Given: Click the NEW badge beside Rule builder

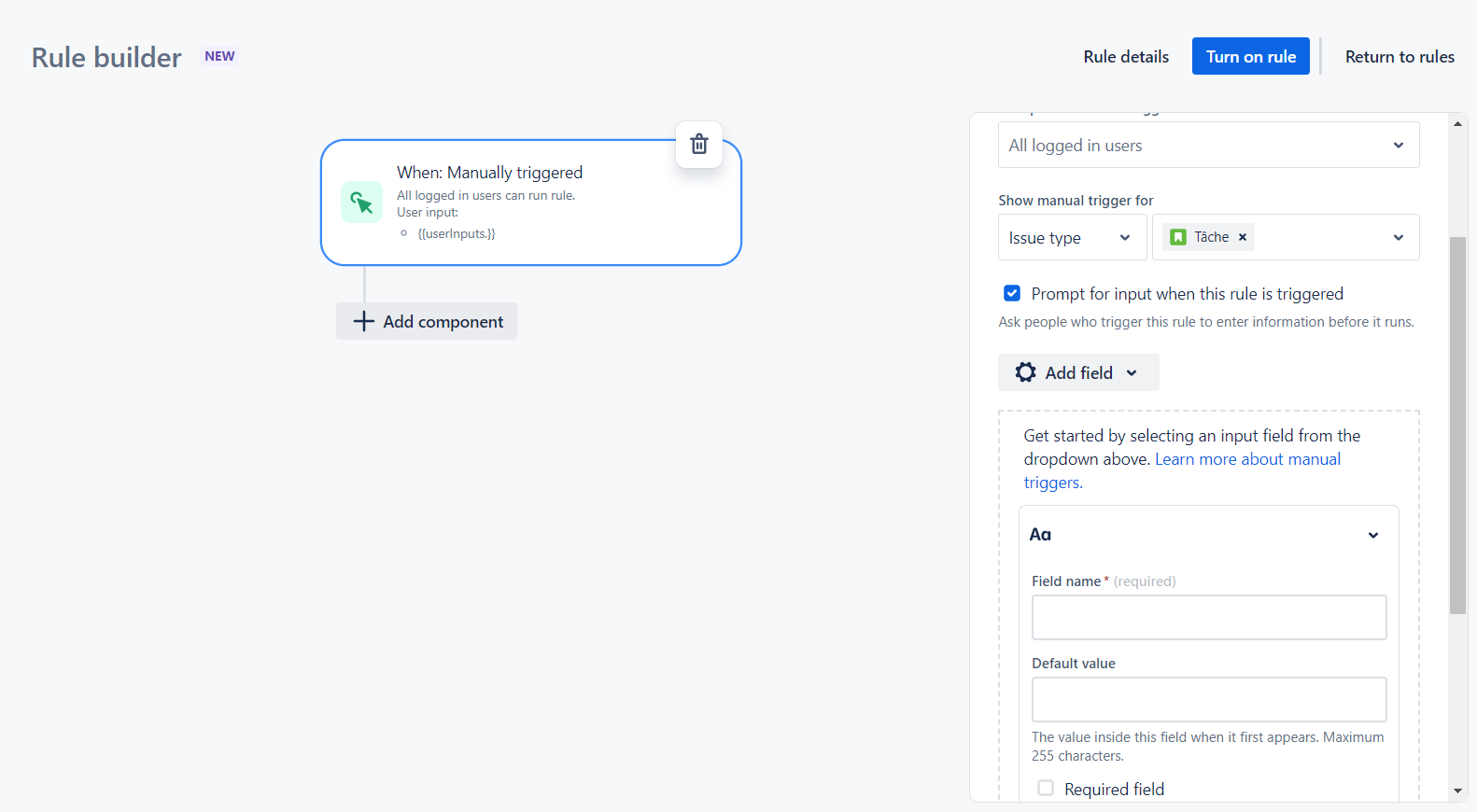Looking at the screenshot, I should 219,56.
